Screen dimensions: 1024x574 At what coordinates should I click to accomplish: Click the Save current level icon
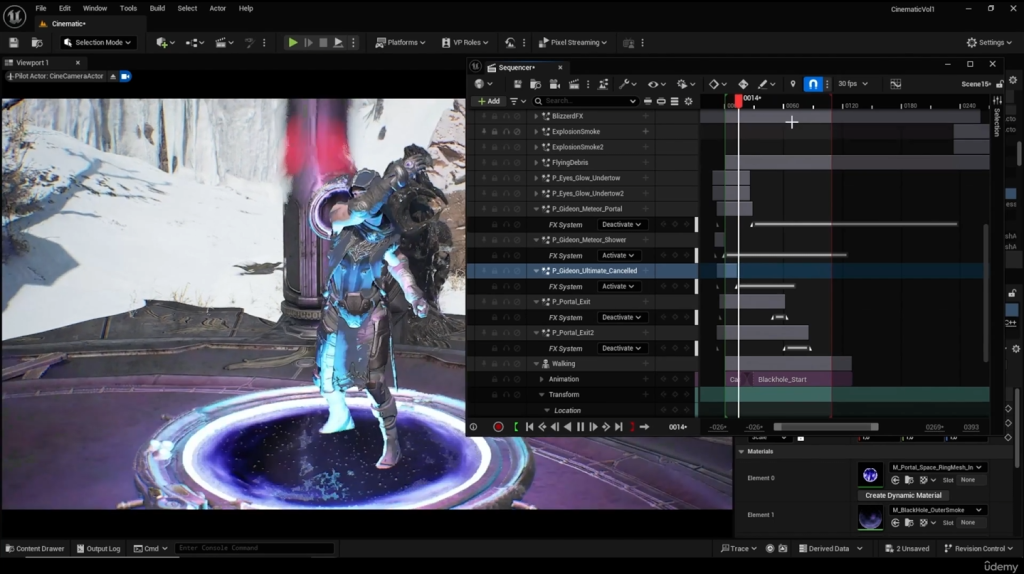[x=14, y=43]
